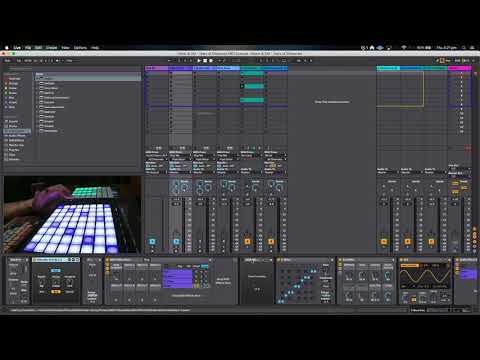Expand the External Instrument entry in browser
Viewport: 480px width, 360px height.
point(37,98)
